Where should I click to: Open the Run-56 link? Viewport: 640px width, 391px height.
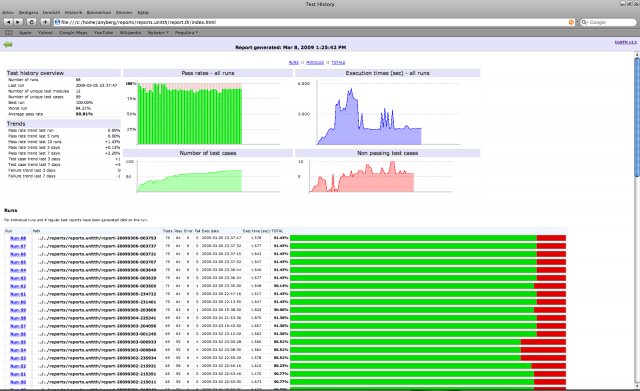[x=18, y=334]
